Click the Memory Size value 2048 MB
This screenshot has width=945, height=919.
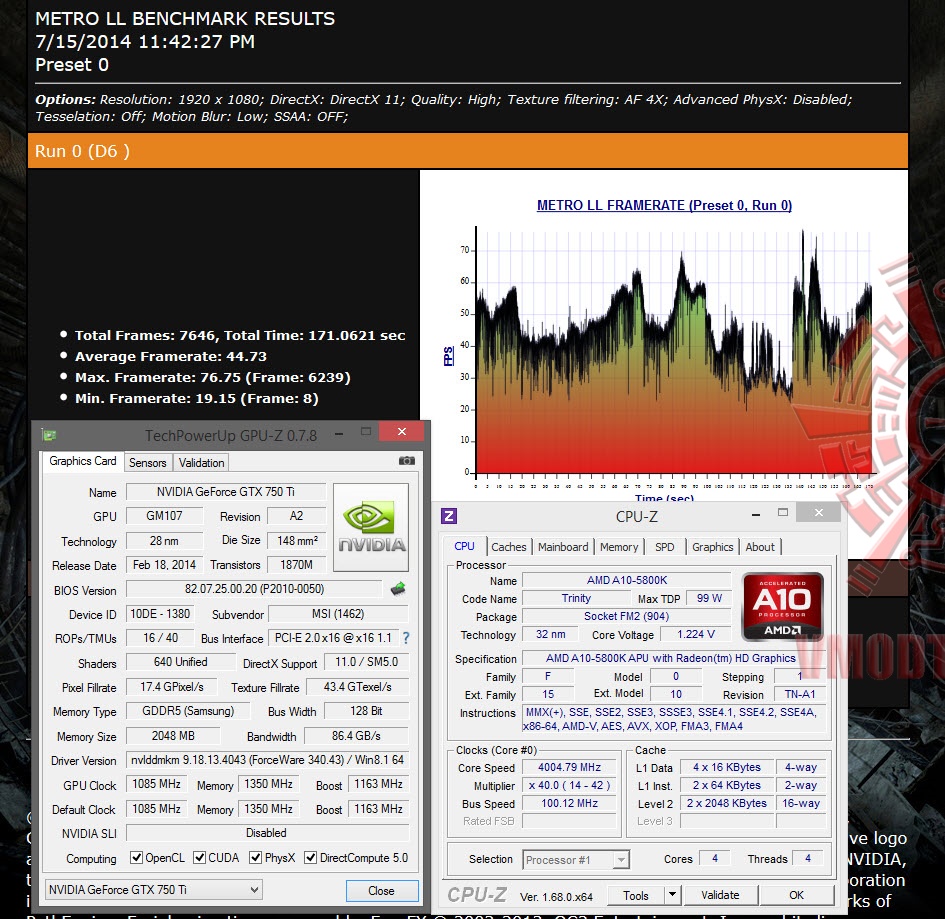(173, 736)
